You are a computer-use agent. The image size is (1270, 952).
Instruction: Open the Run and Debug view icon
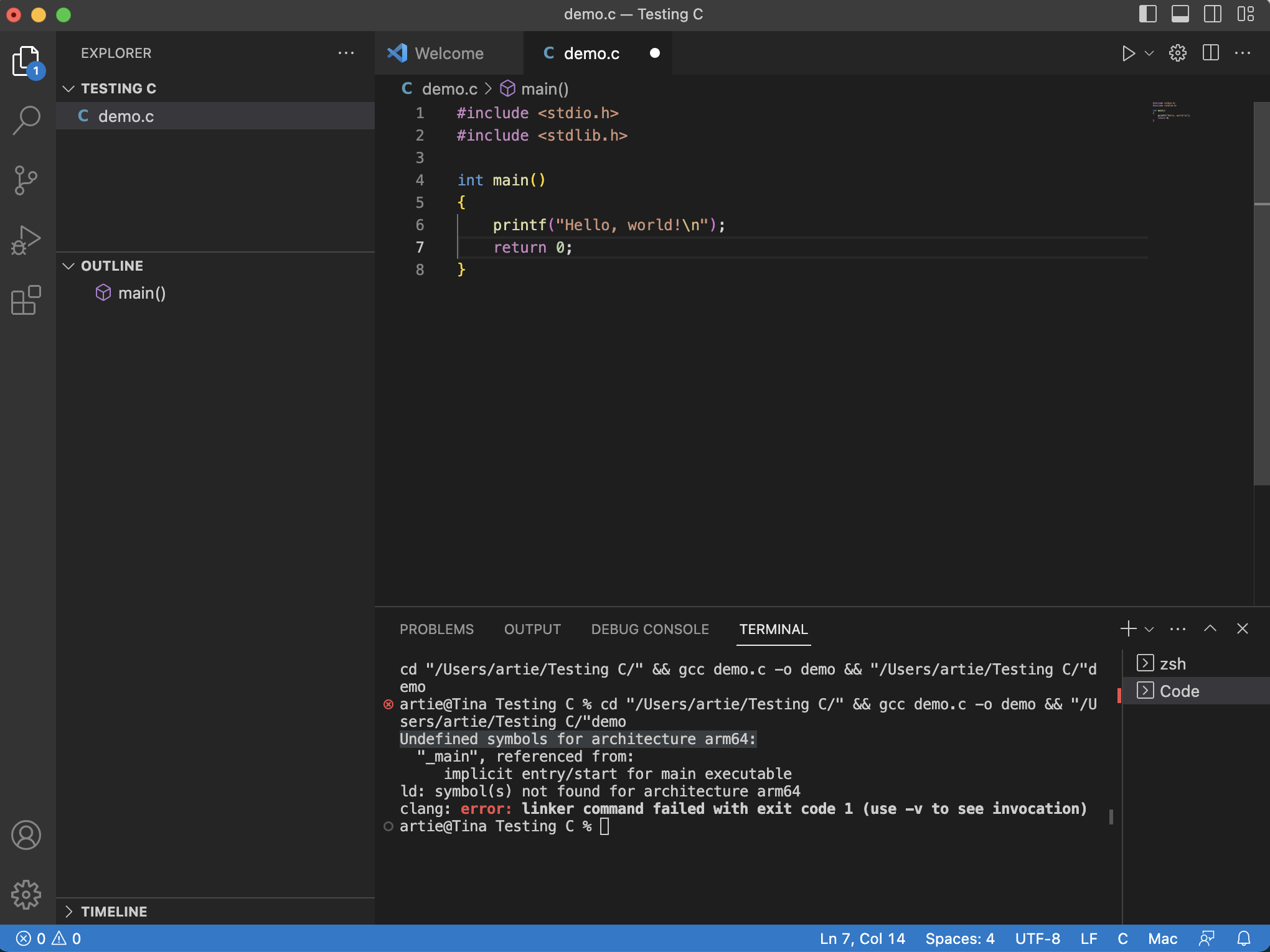(27, 240)
